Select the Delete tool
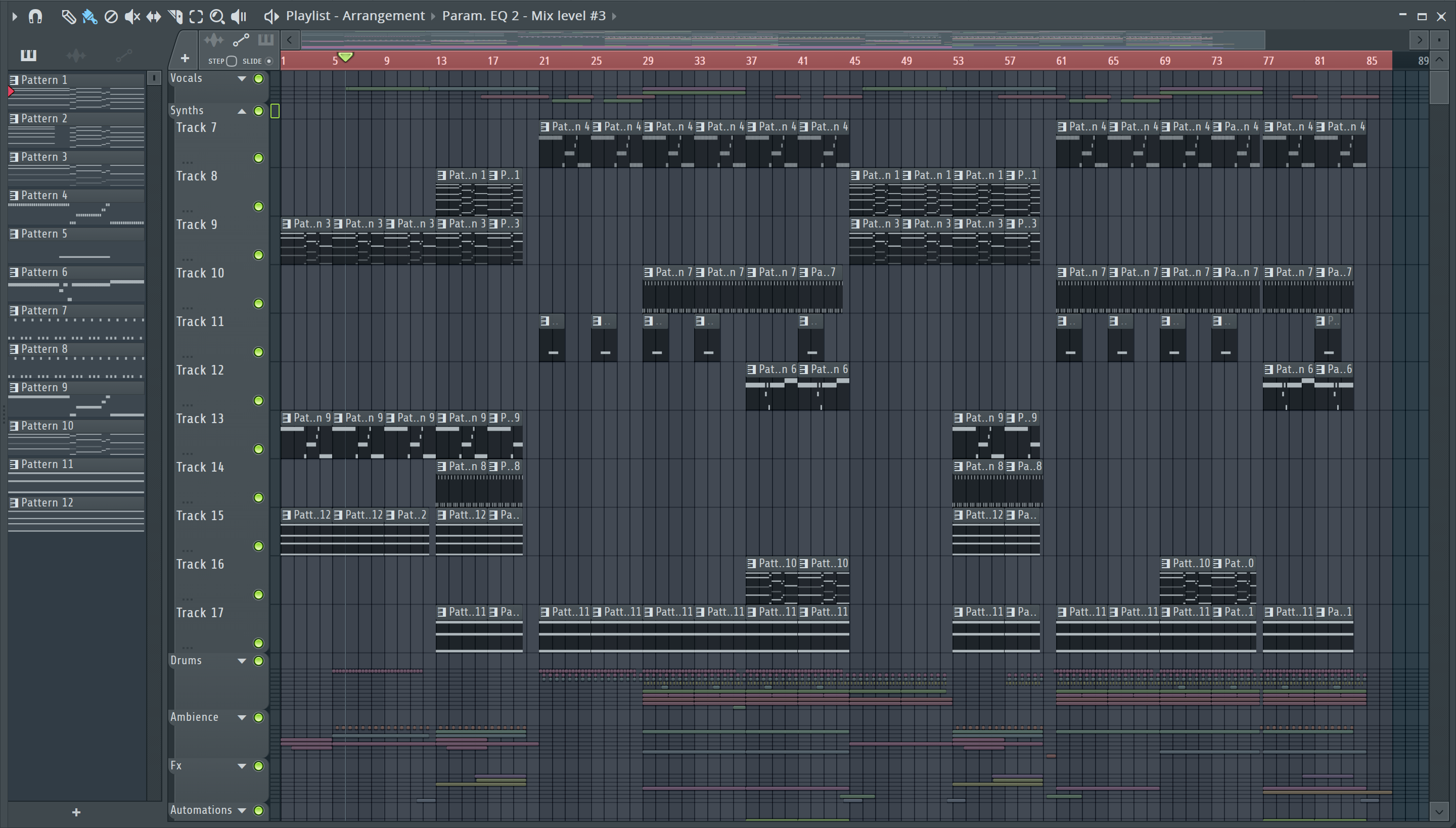Screen dimensions: 1456x828 tap(111, 17)
